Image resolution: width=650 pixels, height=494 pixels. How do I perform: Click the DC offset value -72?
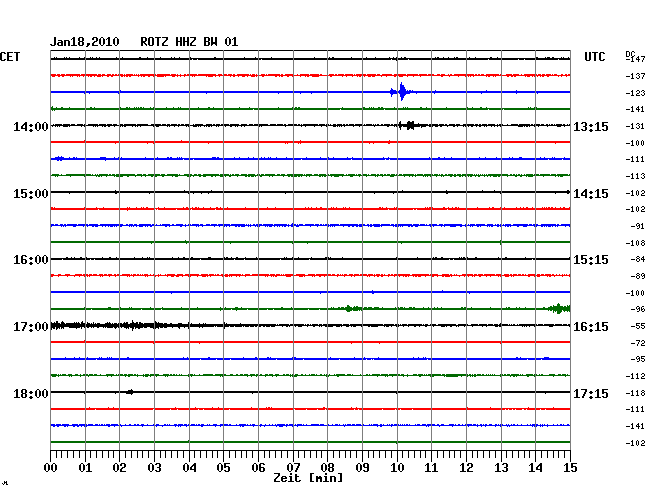click(638, 343)
